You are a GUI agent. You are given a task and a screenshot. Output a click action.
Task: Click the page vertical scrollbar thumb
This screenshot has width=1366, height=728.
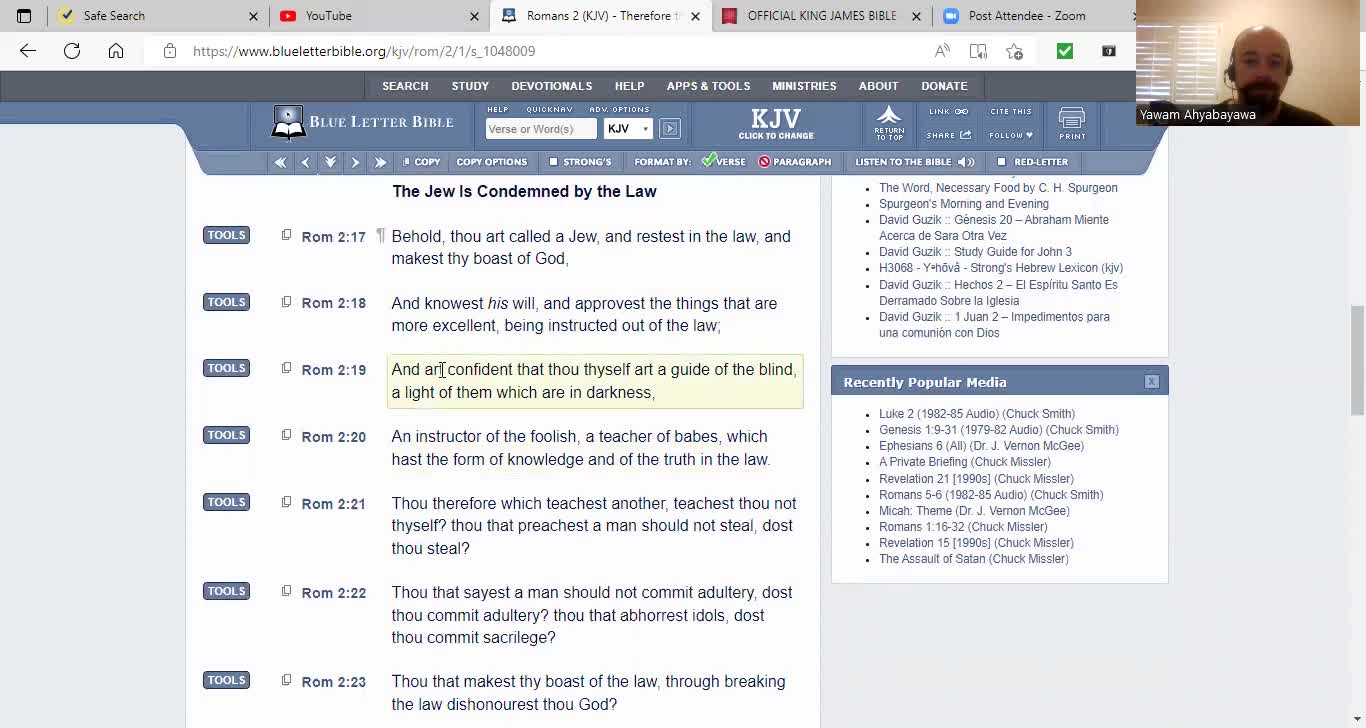click(x=1357, y=360)
